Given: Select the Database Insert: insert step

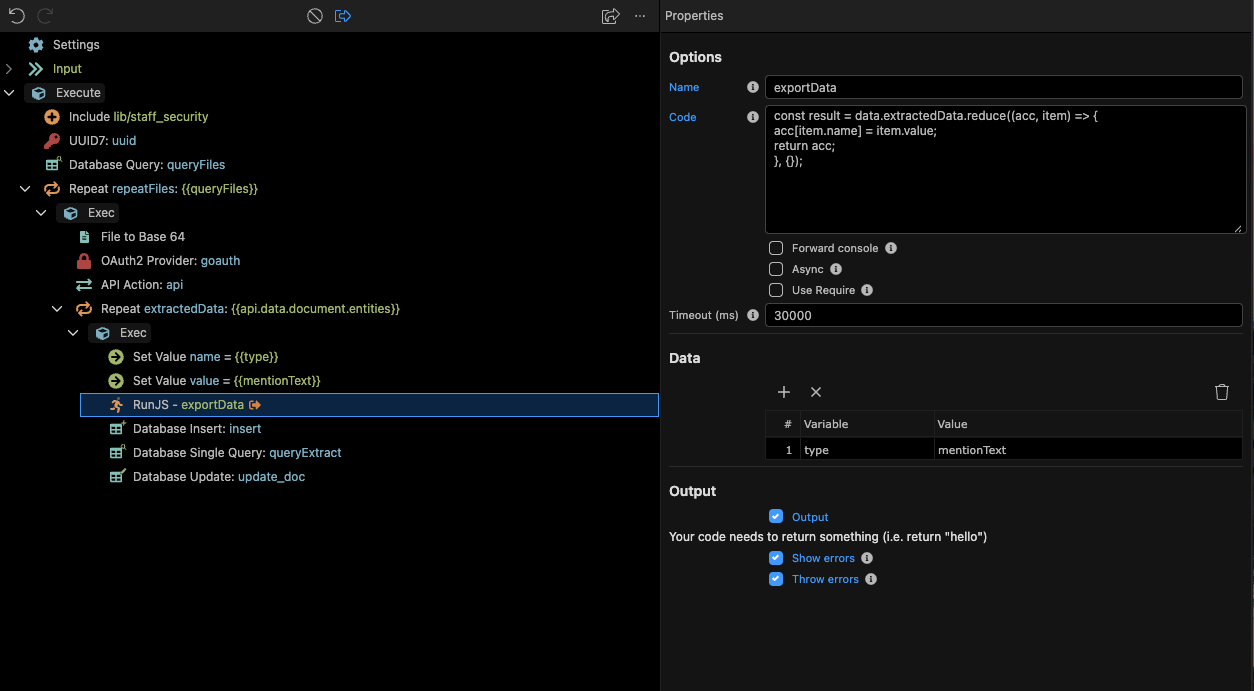Looking at the screenshot, I should [x=196, y=429].
